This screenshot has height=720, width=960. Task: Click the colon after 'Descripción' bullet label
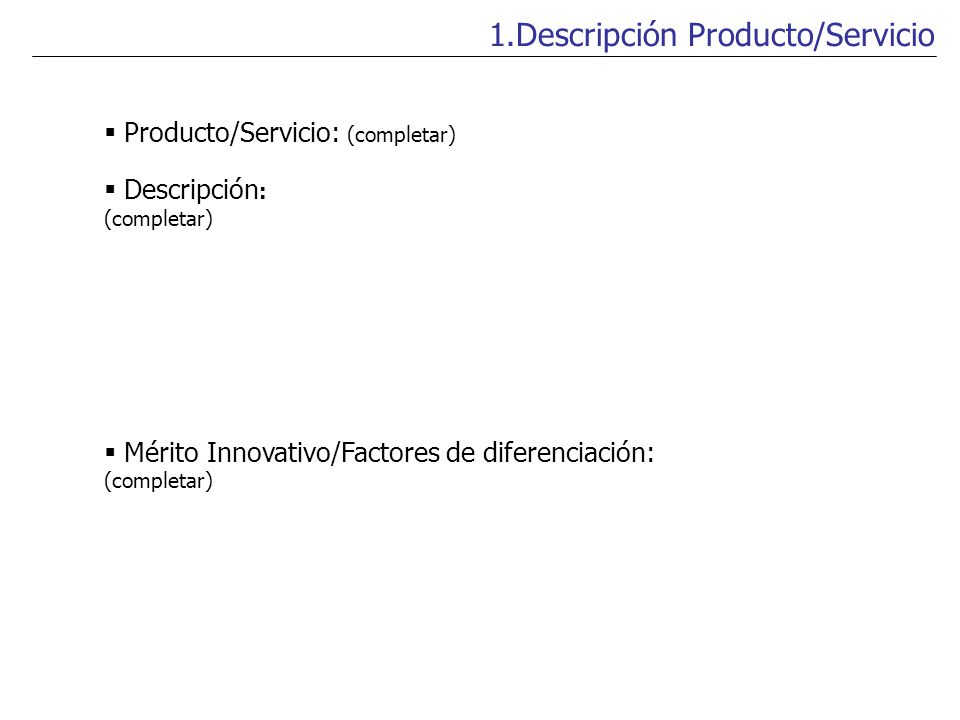pos(263,192)
